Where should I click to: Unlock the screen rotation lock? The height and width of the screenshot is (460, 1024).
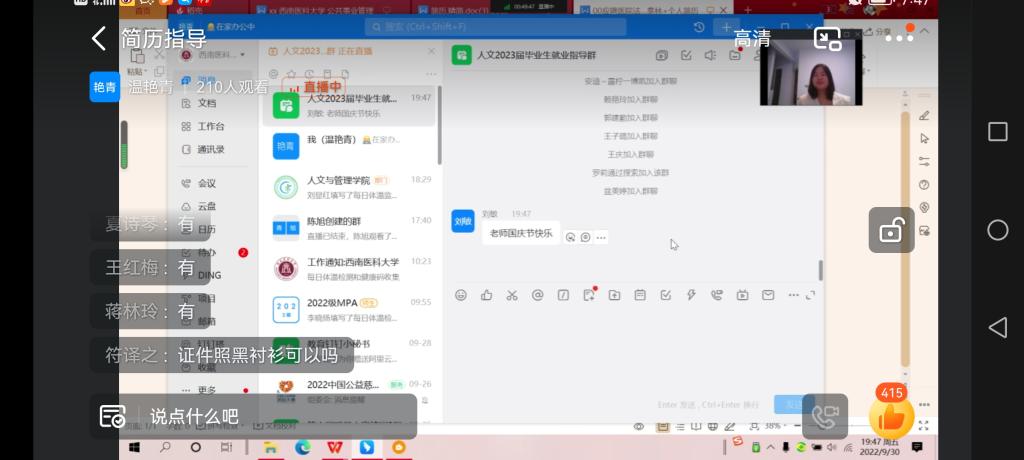pyautogui.click(x=891, y=230)
